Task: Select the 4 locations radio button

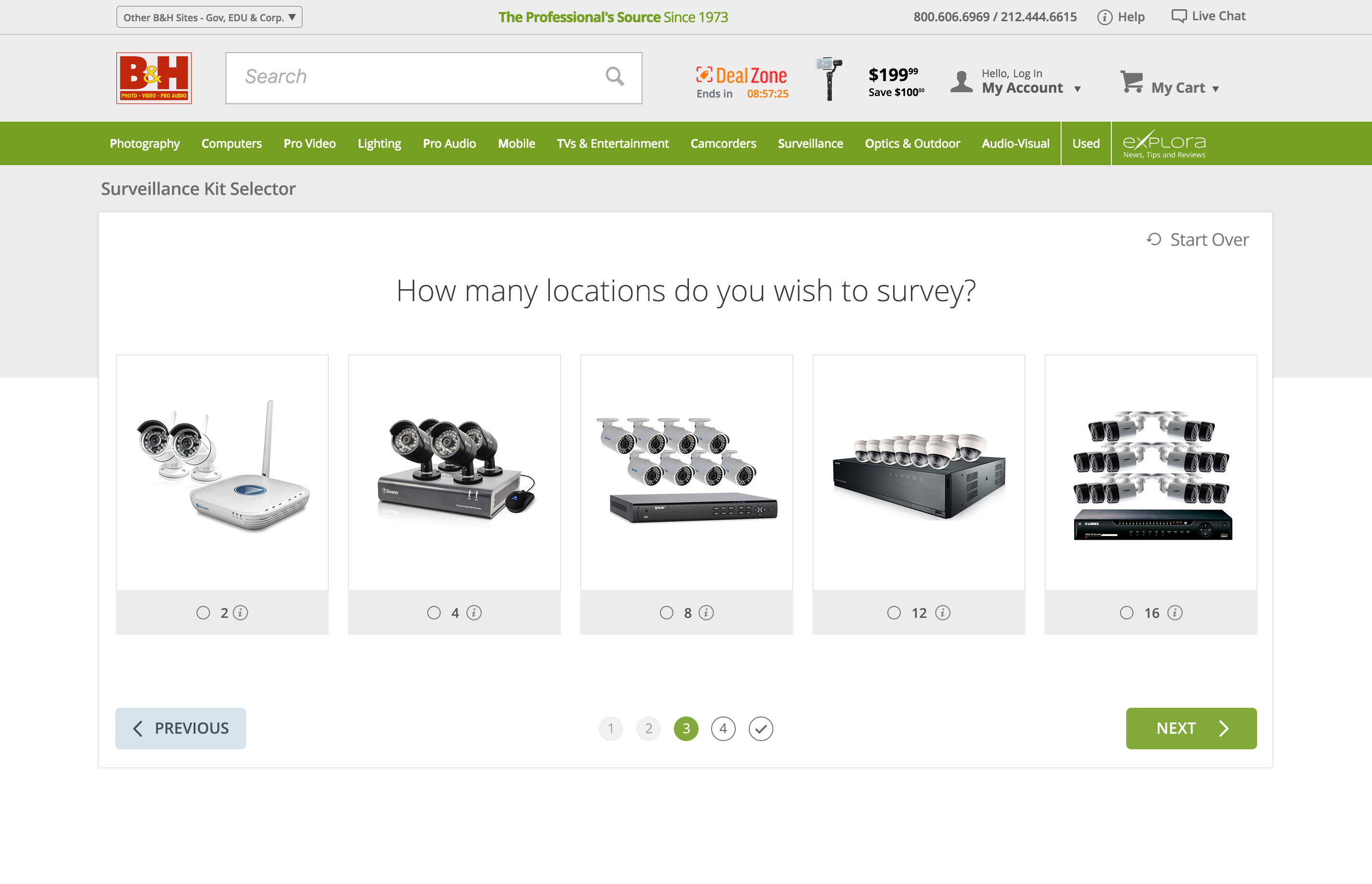Action: coord(434,613)
